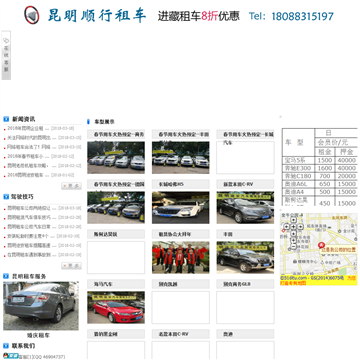Open the 长城哈弗H5 white SUV thumbnail
Image resolution: width=360 pixels, height=360 pixels.
coord(181,207)
